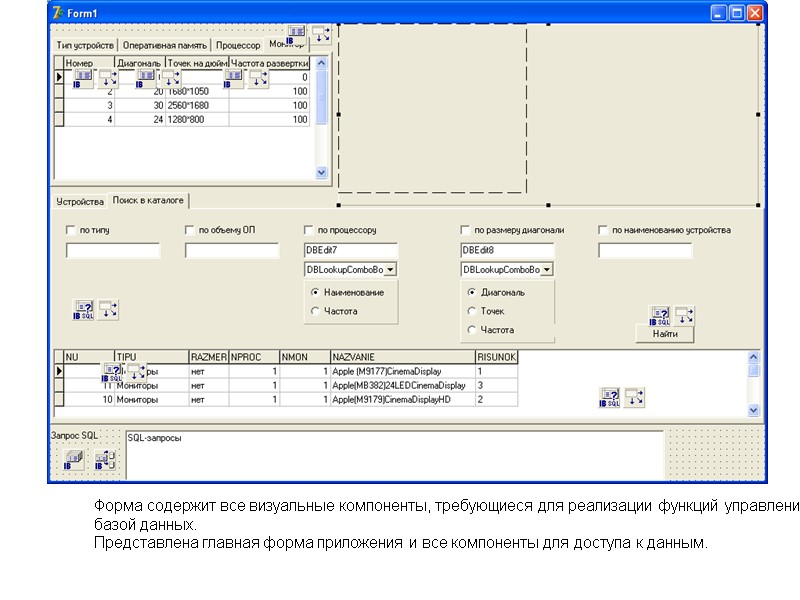
Task: Click the IB component icon above the Монитор tab
Action: (x=295, y=31)
